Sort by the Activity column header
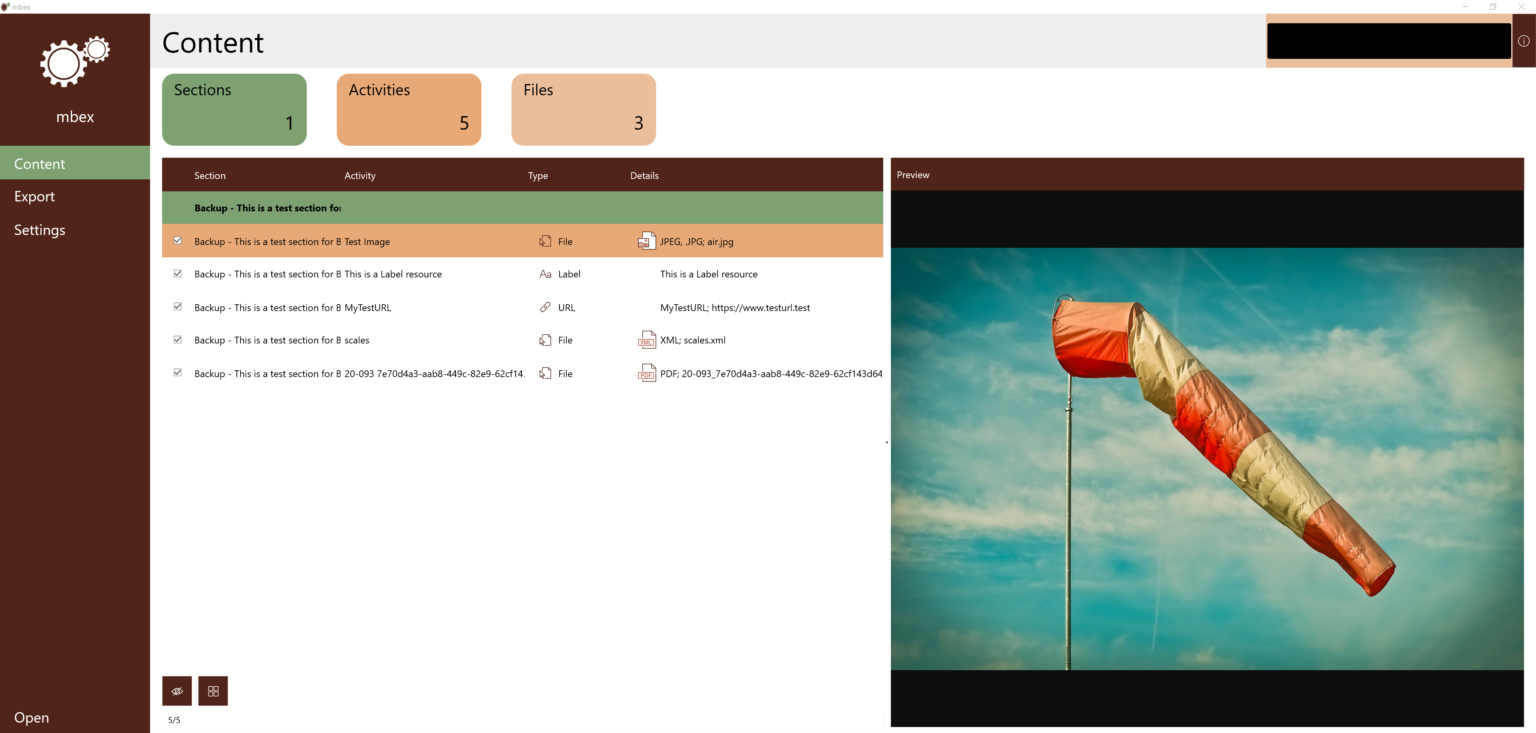 (x=360, y=176)
